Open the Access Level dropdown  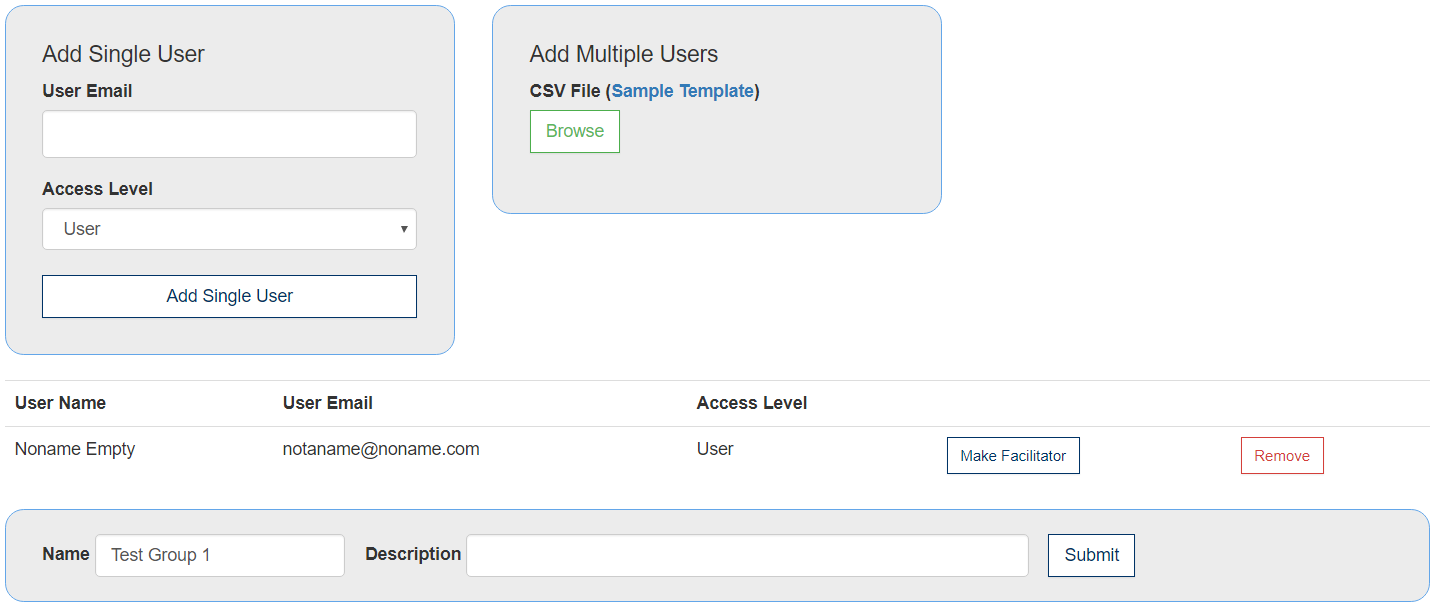click(x=229, y=229)
